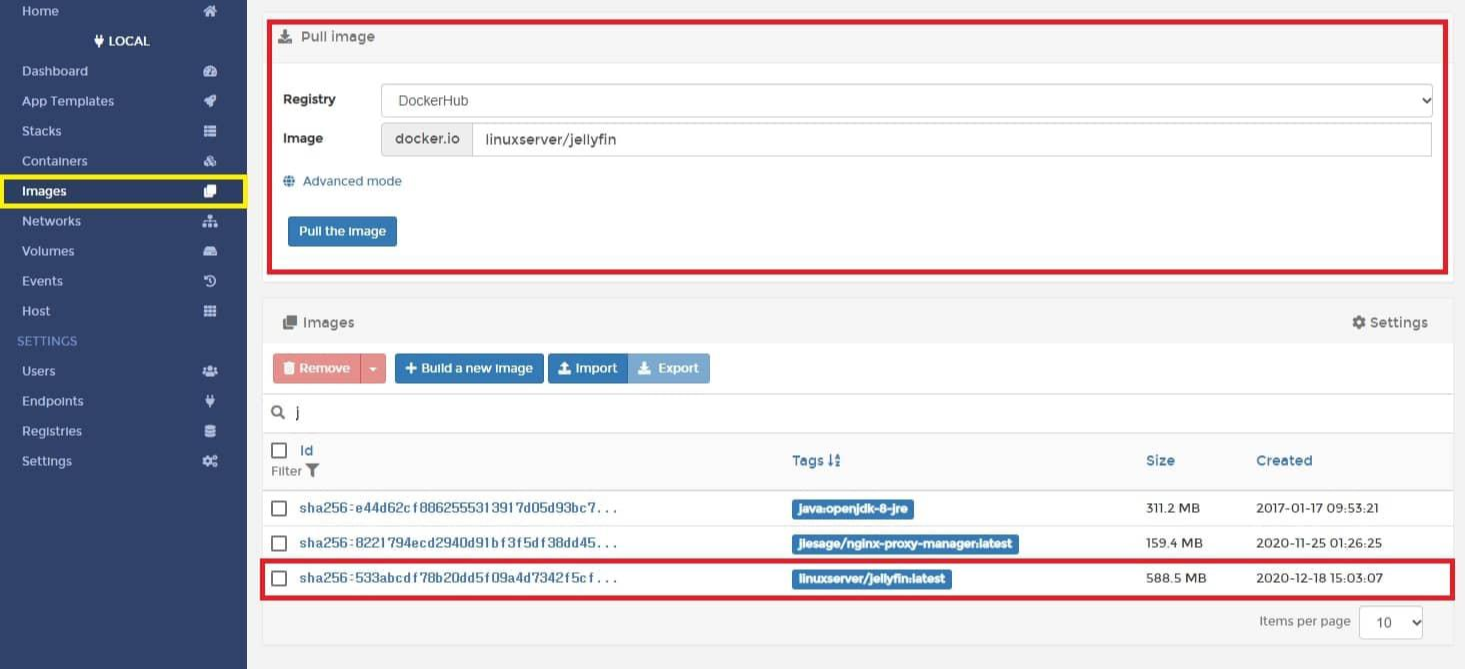1465x669 pixels.
Task: Click the Users group icon
Action: coord(210,371)
